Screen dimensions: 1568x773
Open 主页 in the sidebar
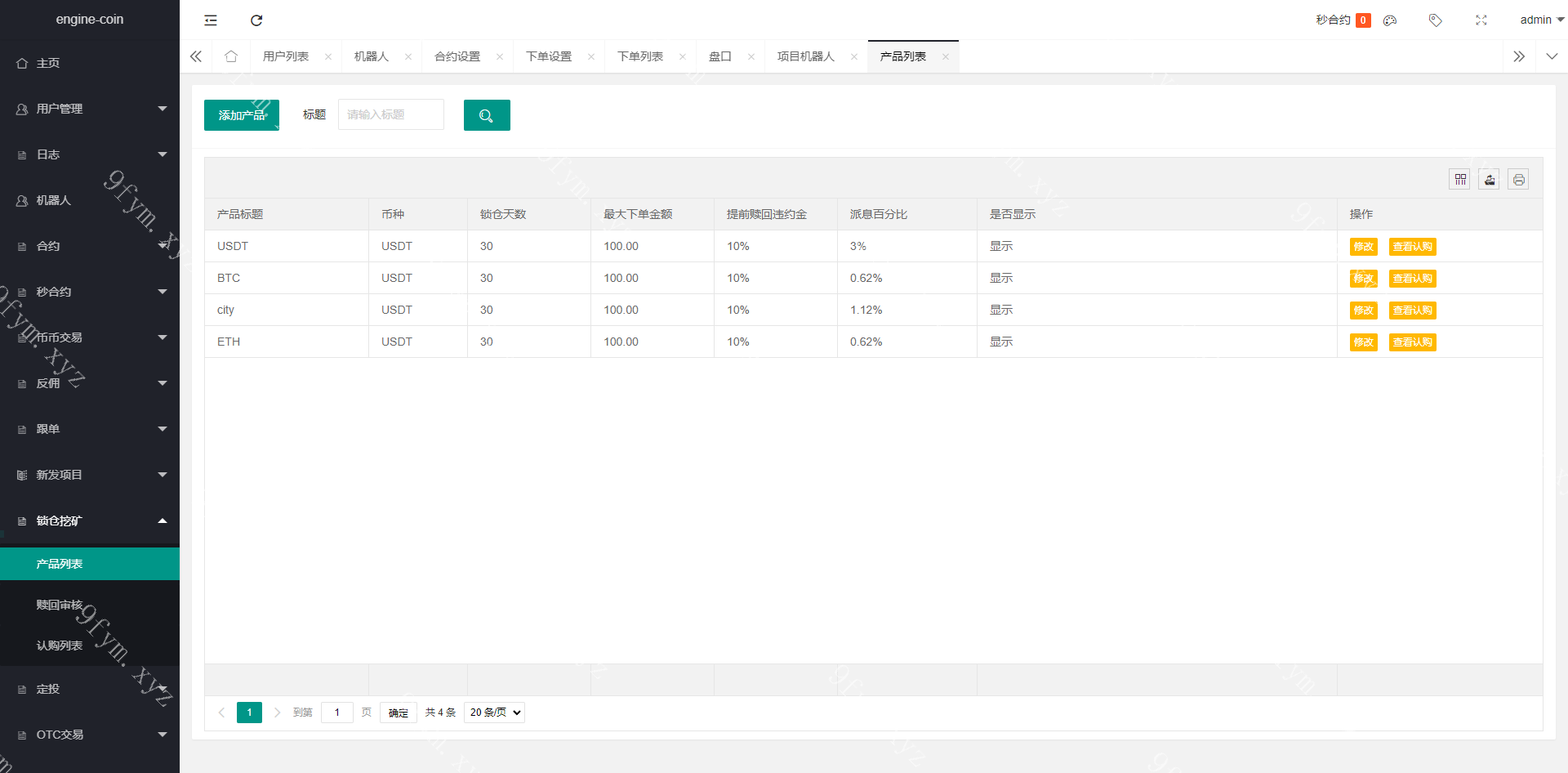tap(90, 63)
